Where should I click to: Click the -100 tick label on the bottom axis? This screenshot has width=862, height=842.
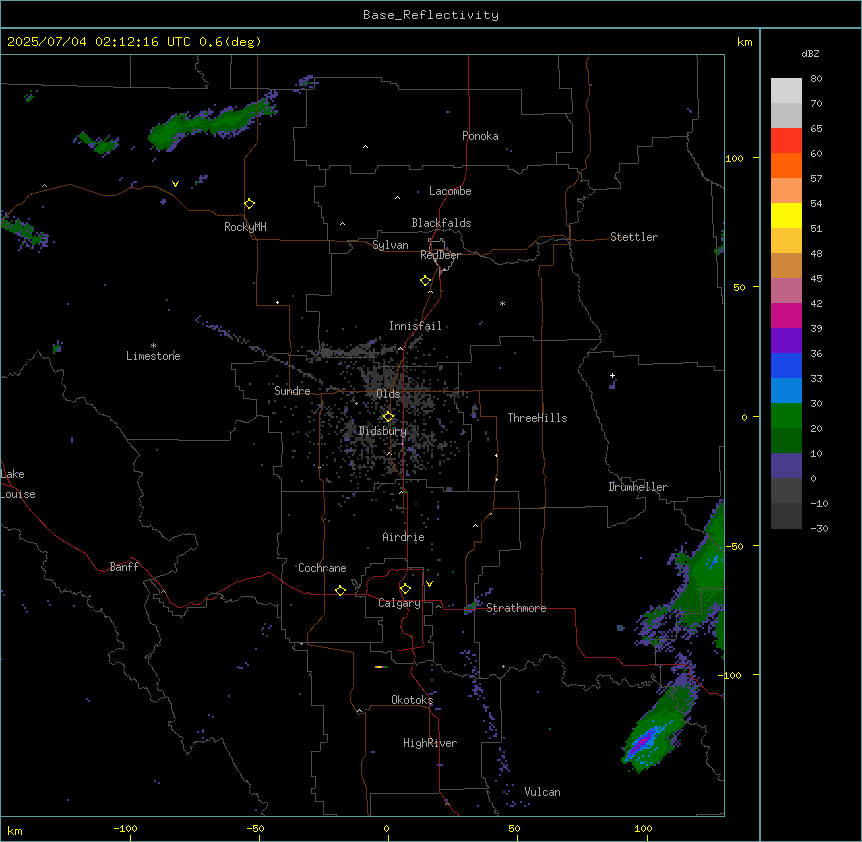pyautogui.click(x=125, y=828)
